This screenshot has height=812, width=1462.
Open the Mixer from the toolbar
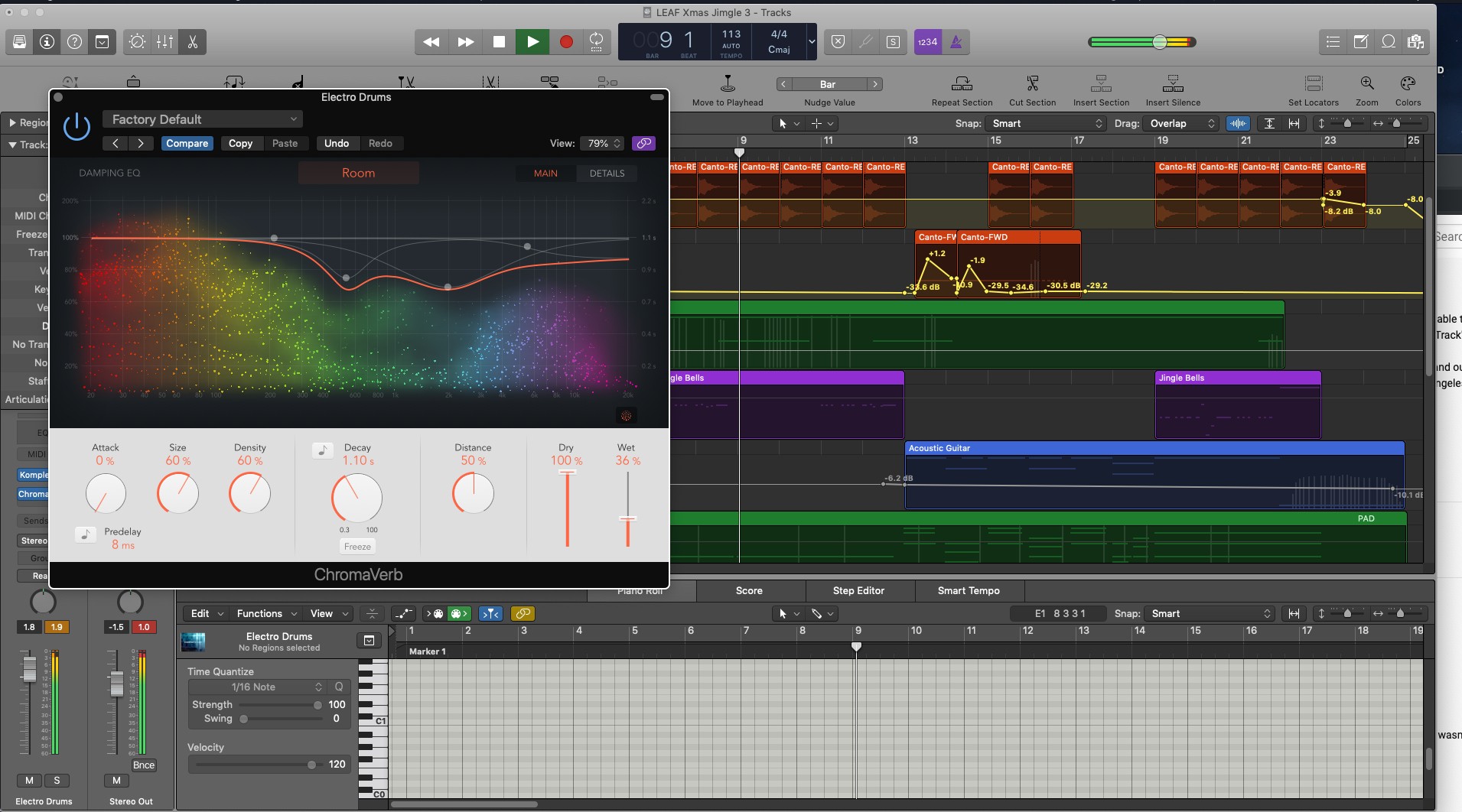click(x=164, y=42)
